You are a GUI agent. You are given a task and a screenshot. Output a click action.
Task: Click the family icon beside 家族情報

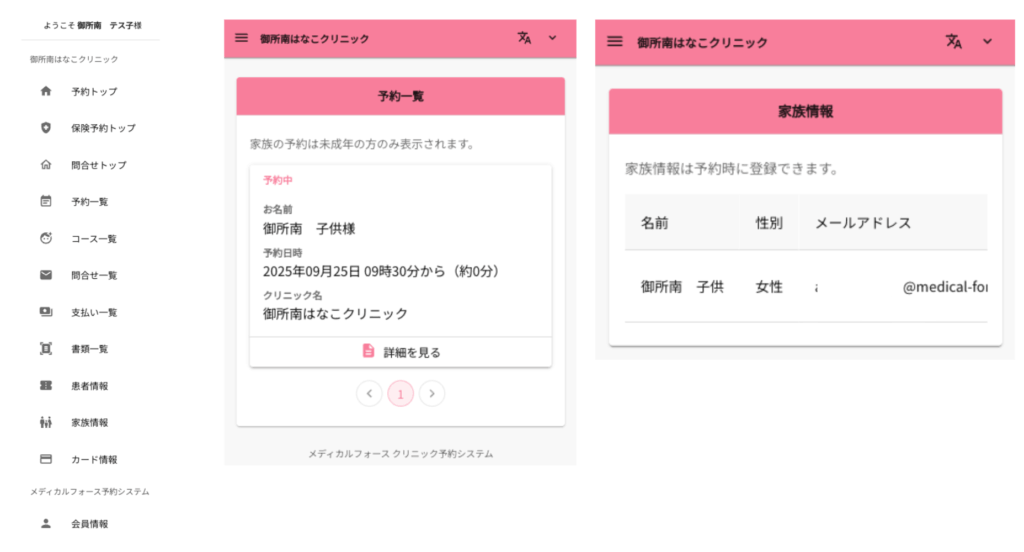45,423
